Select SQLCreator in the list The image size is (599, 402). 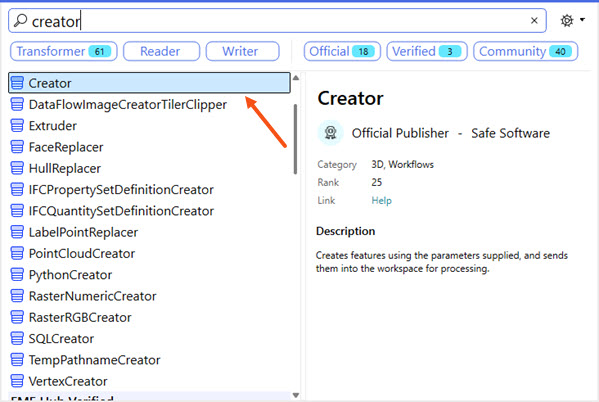(149, 339)
